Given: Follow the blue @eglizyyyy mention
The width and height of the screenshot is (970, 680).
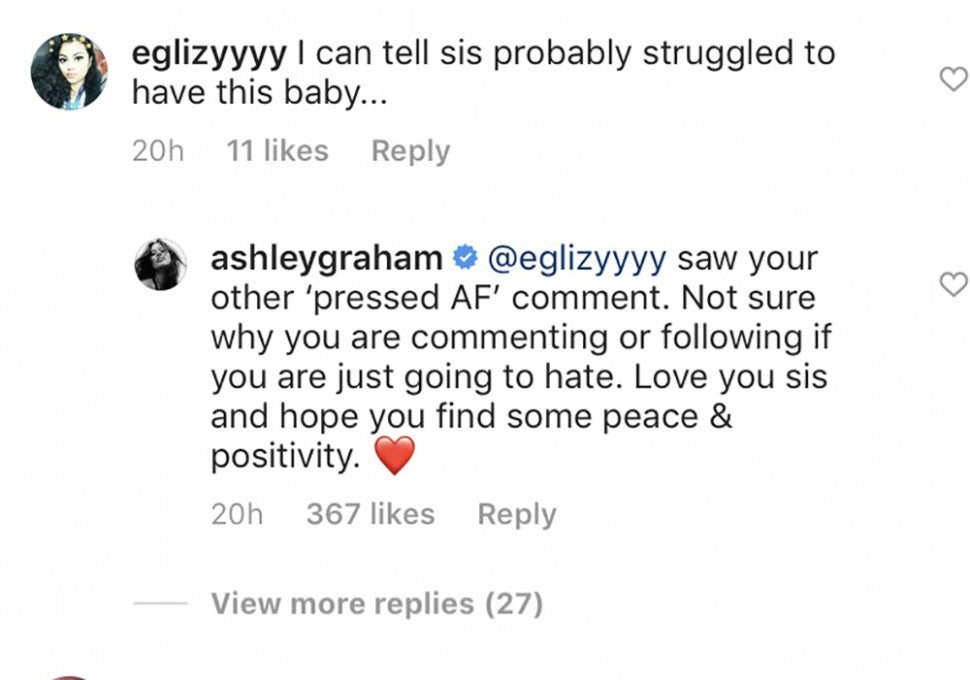Looking at the screenshot, I should pyautogui.click(x=575, y=259).
